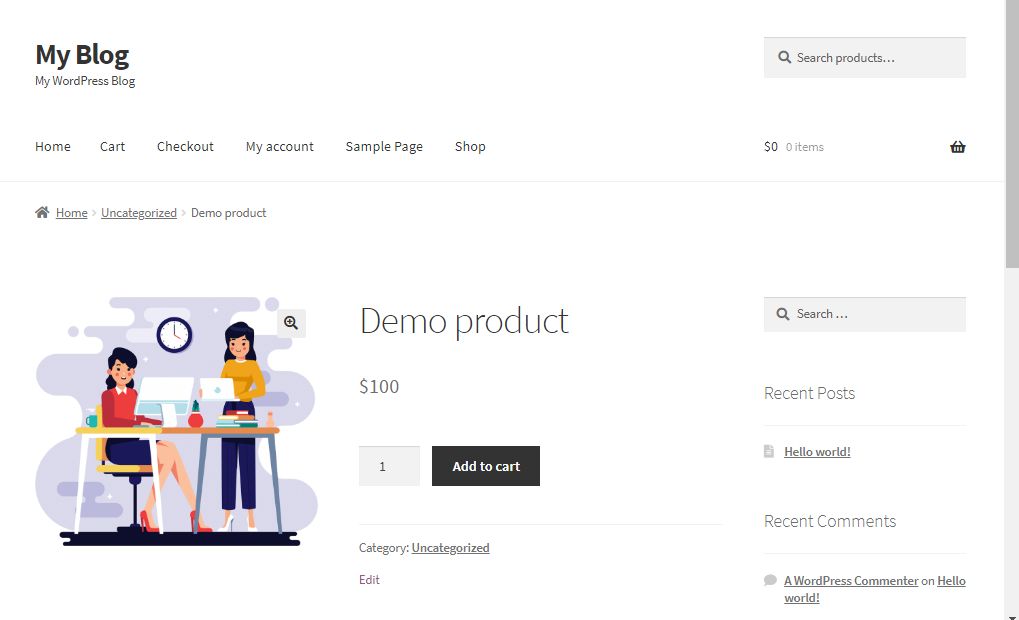Click the magnifier zoom icon on product image
Screen dimensions: 1019x620
coord(291,322)
